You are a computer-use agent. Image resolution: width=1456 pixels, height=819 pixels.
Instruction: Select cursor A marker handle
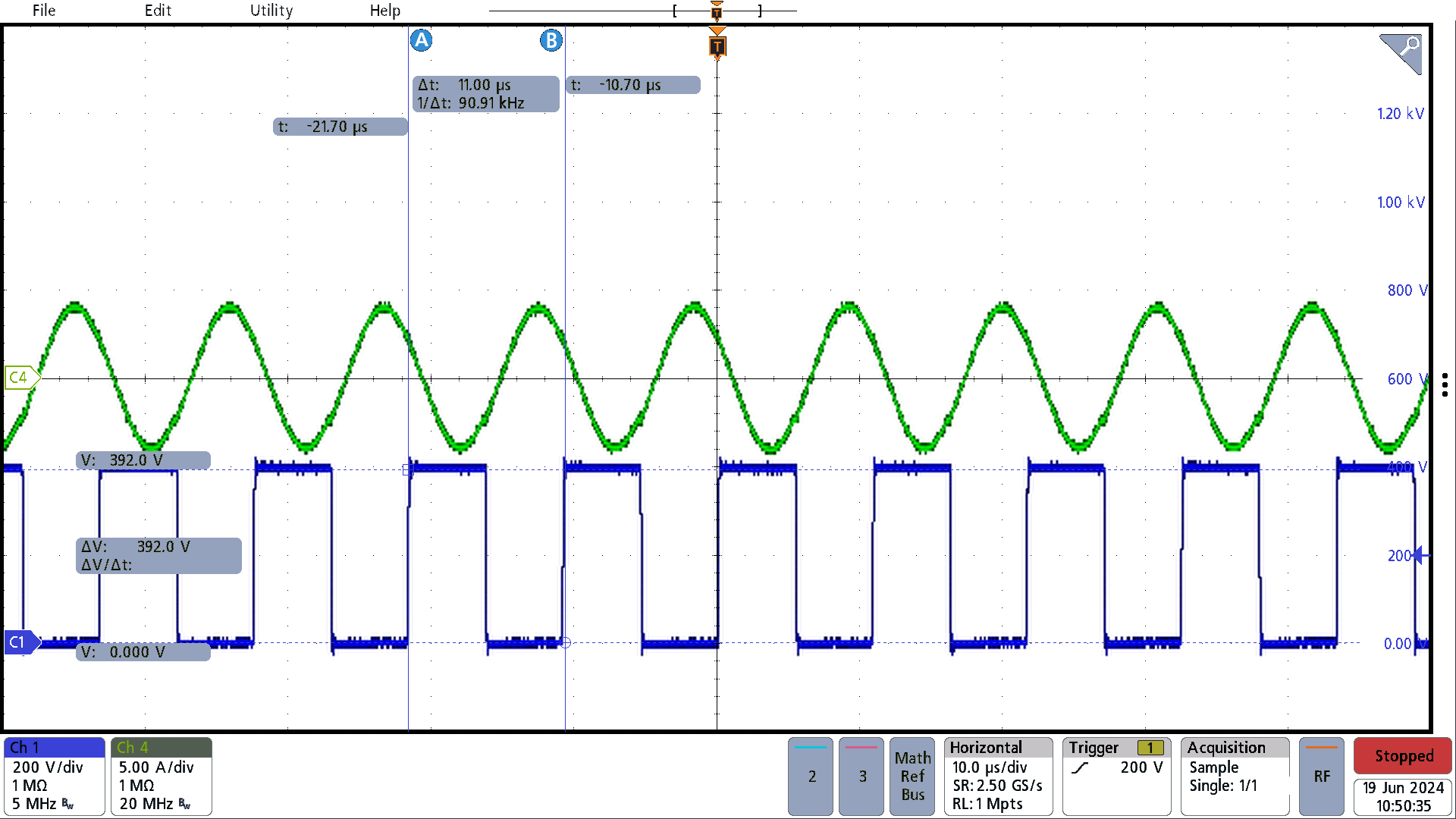point(422,40)
